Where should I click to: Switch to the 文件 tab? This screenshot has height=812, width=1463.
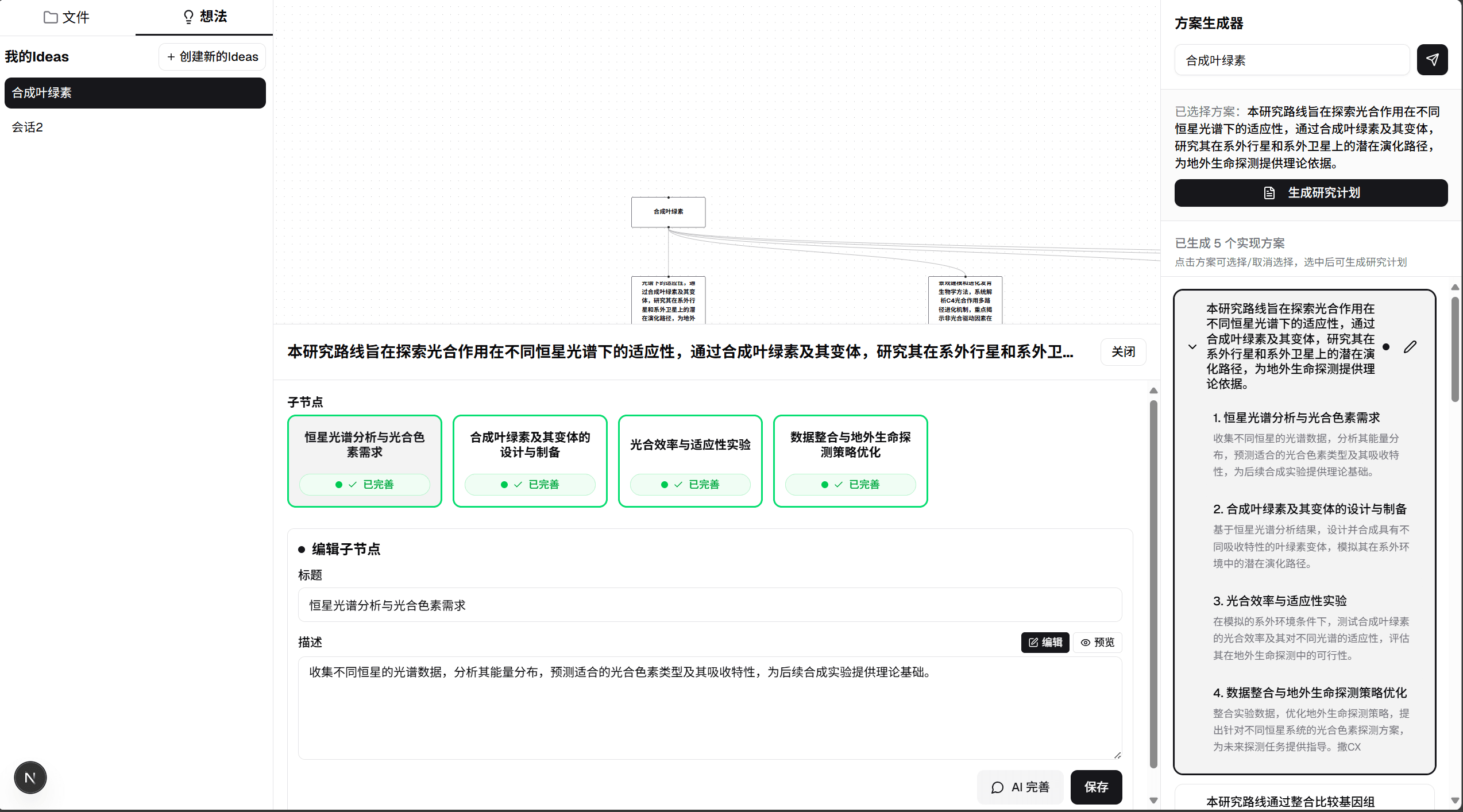coord(67,17)
